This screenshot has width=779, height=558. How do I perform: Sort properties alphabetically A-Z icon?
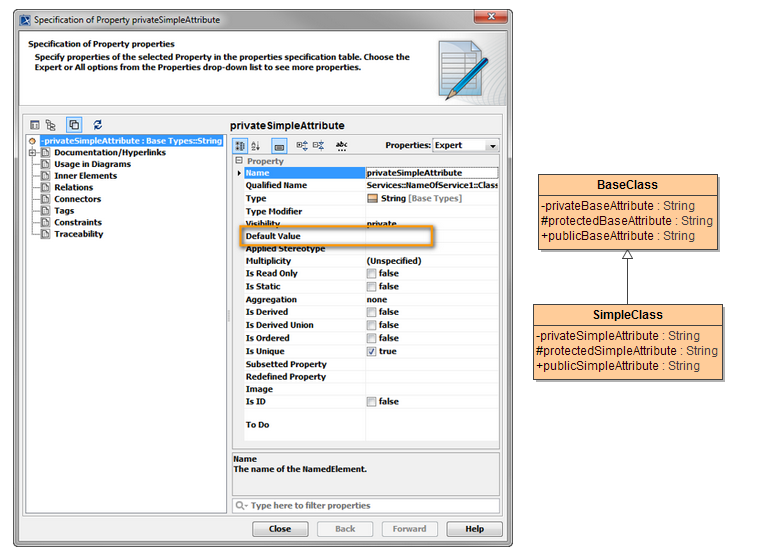(x=255, y=146)
